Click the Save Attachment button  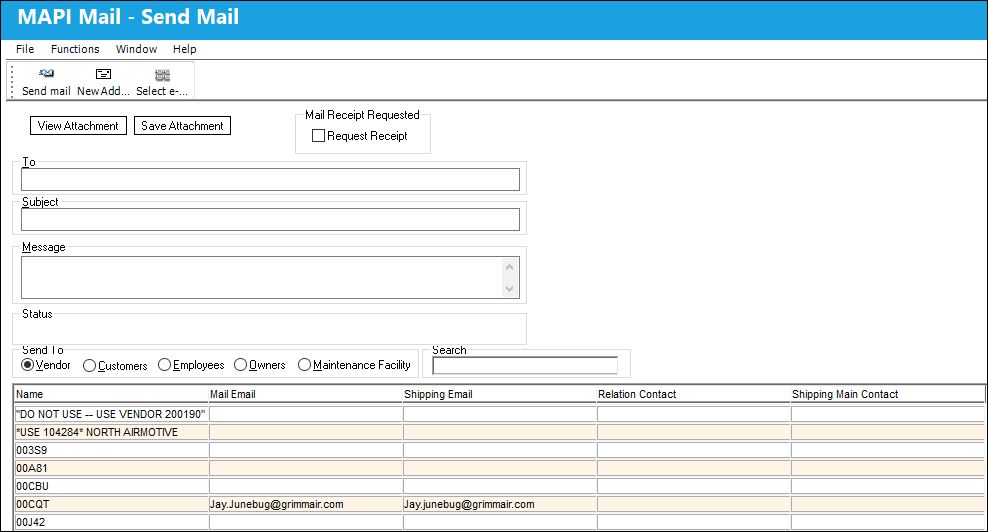(182, 125)
